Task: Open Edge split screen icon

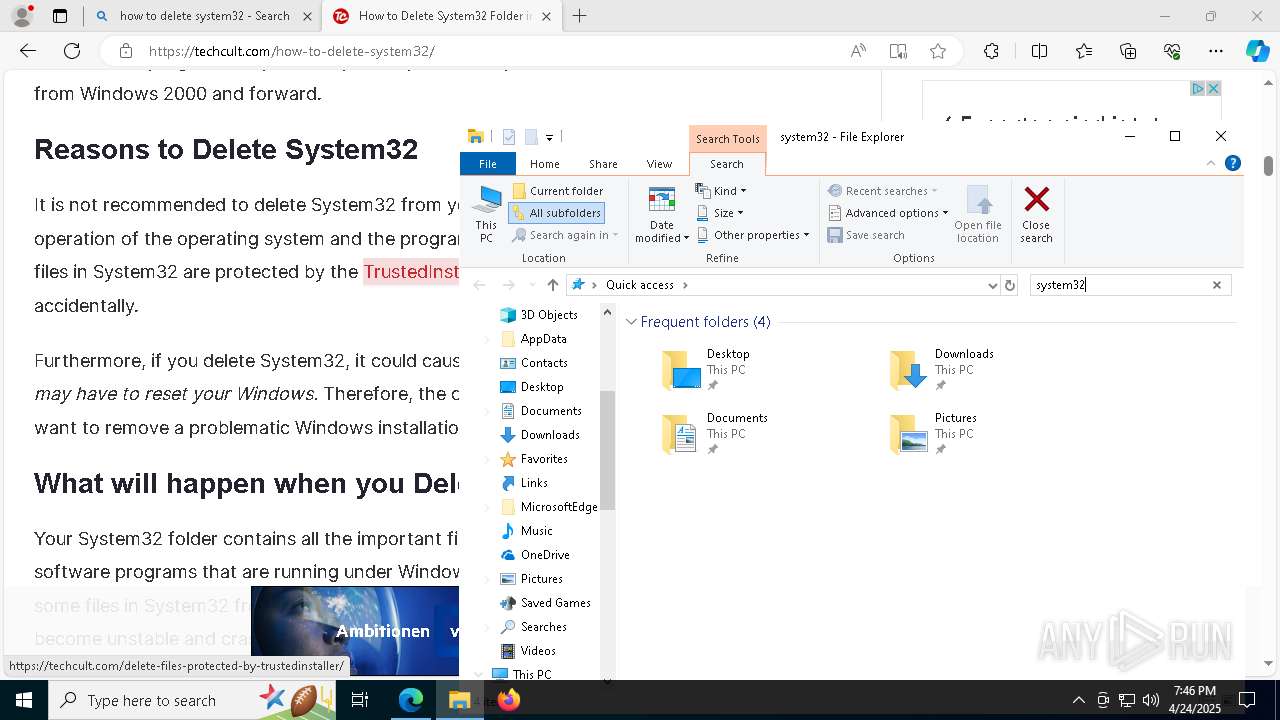Action: coord(1039,51)
